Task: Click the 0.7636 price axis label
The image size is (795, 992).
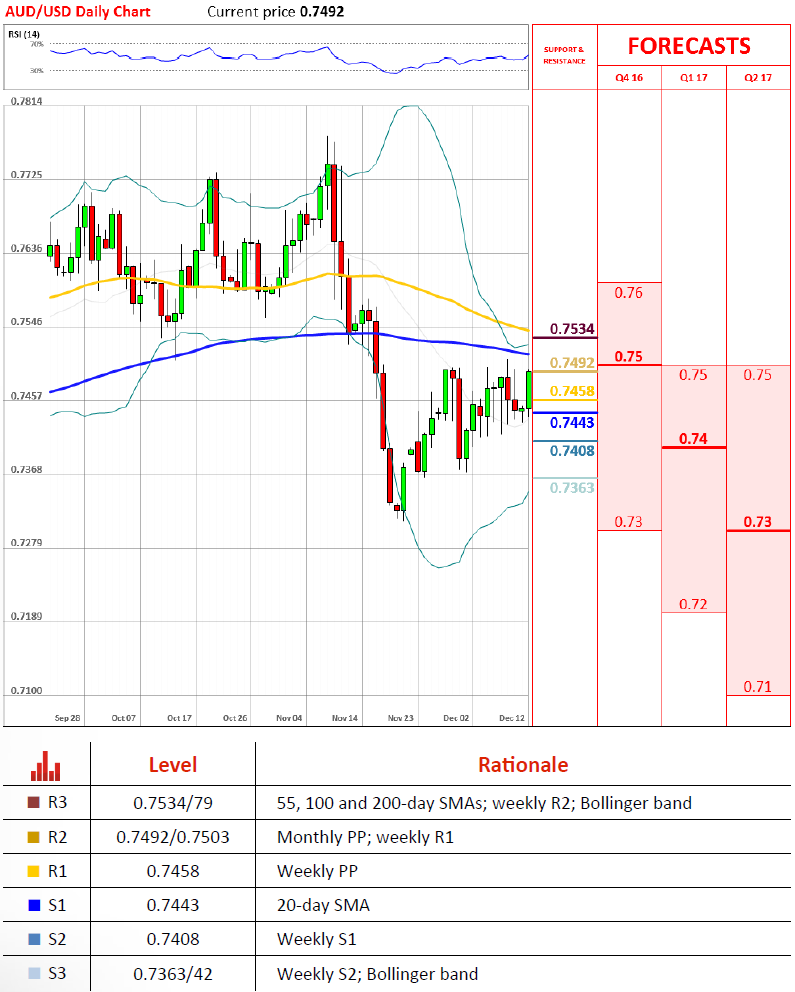Action: click(27, 249)
